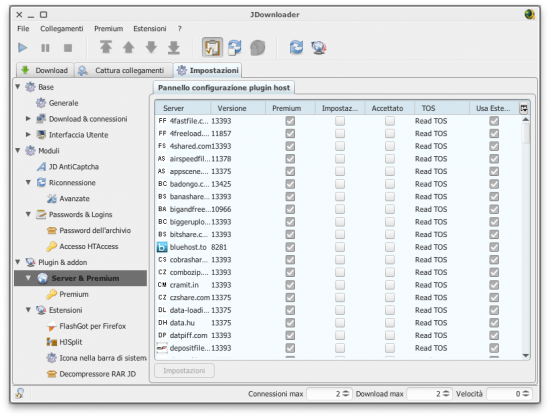Viewport: 550px width, 417px height.
Task: Collapse the Moduli tree node
Action: tap(18, 150)
